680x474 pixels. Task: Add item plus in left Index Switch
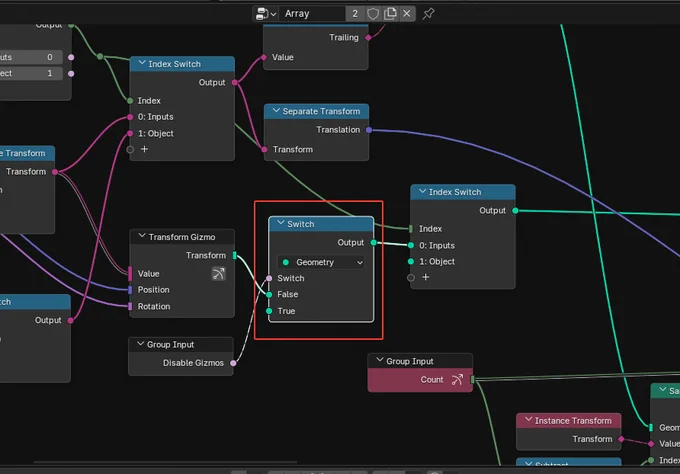pos(144,149)
